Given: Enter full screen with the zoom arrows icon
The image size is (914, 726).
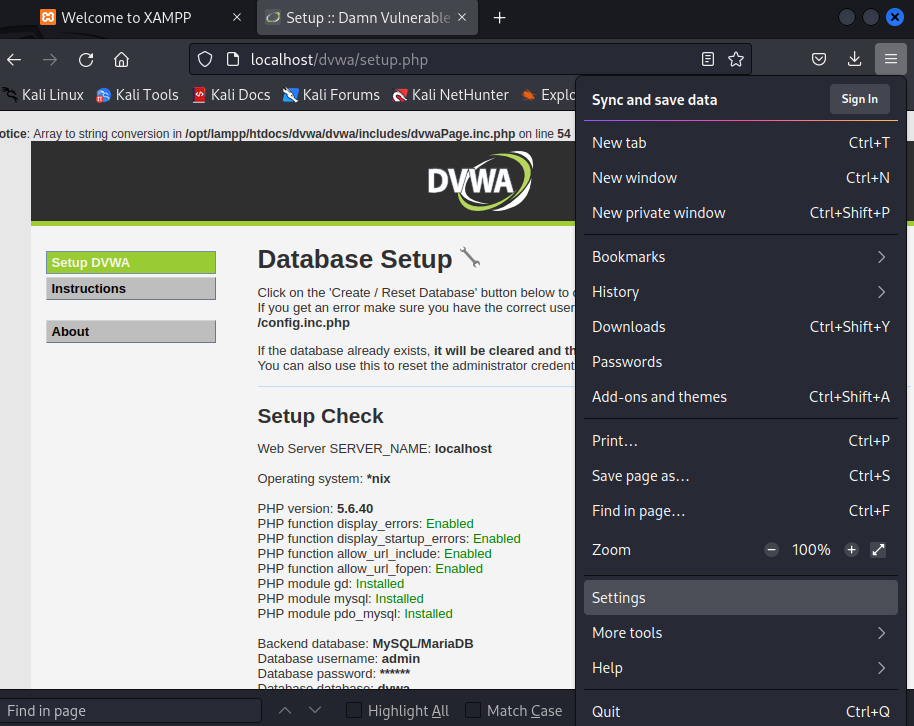Looking at the screenshot, I should coord(878,550).
